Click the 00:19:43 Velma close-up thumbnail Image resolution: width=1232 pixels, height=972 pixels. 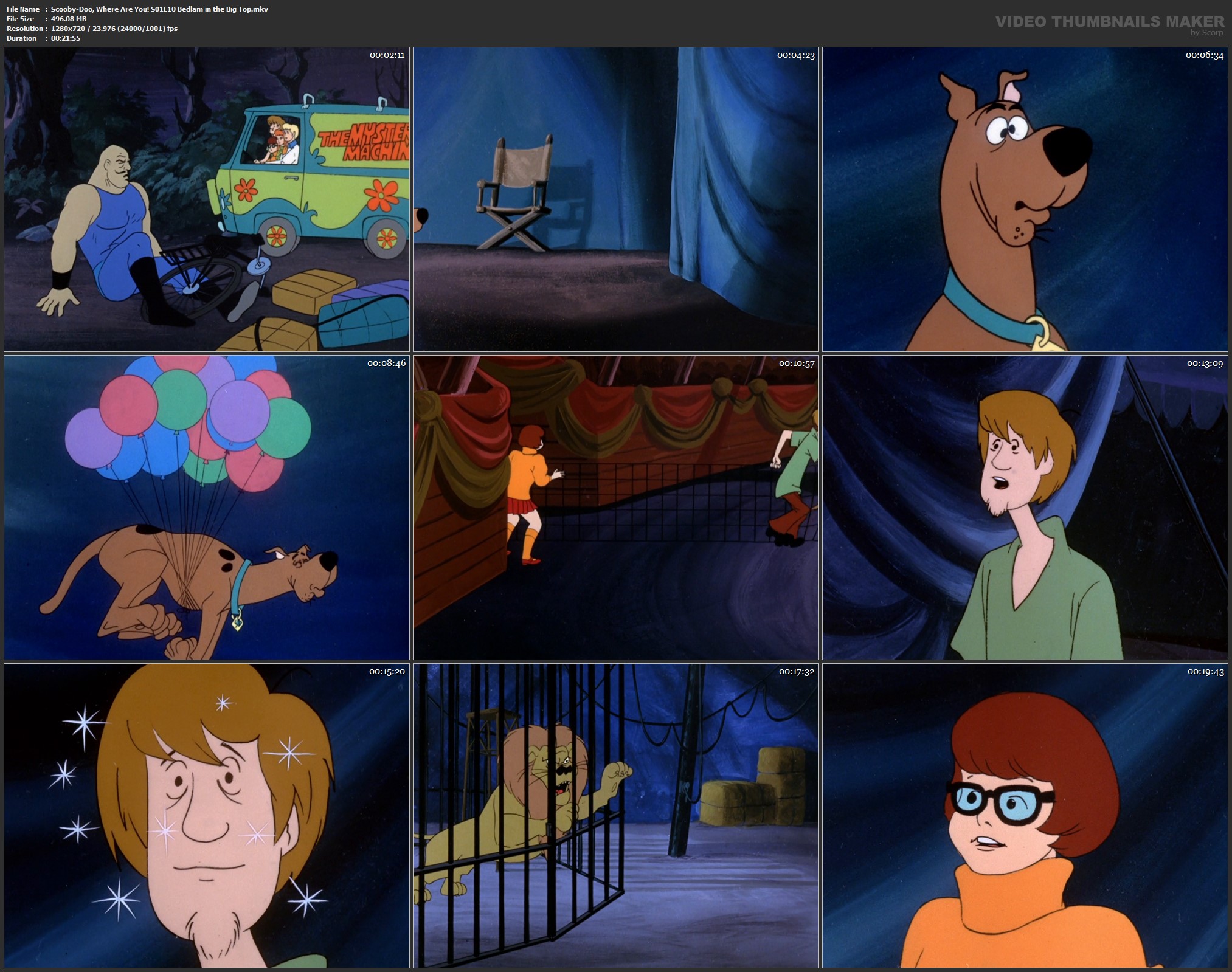click(x=1025, y=816)
